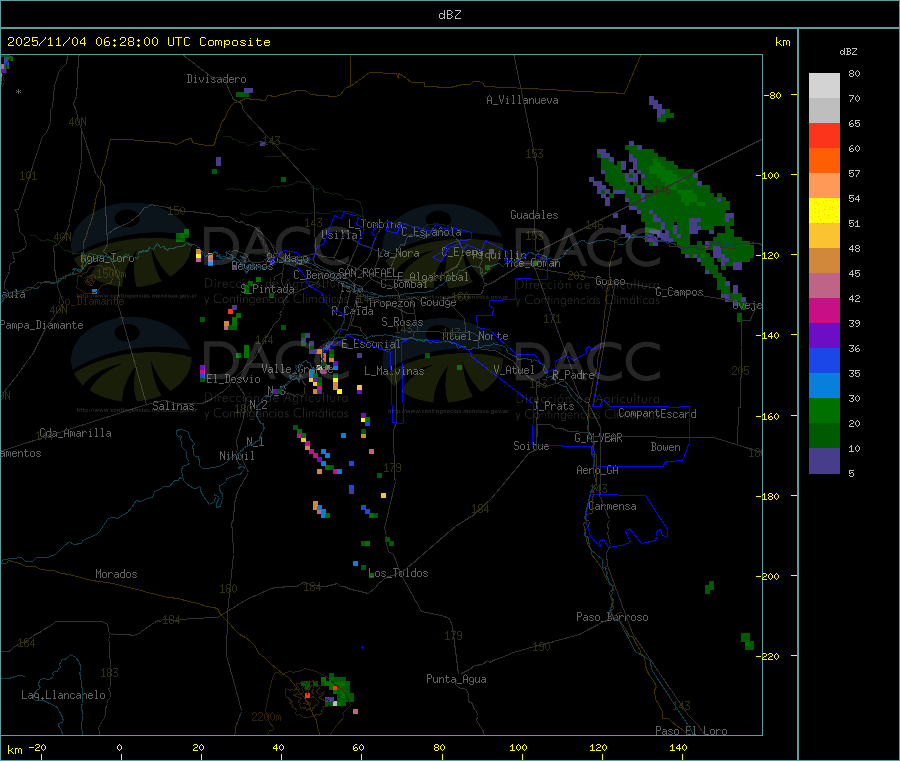Click the Algarrobal label
This screenshot has width=900, height=761.
[439, 277]
